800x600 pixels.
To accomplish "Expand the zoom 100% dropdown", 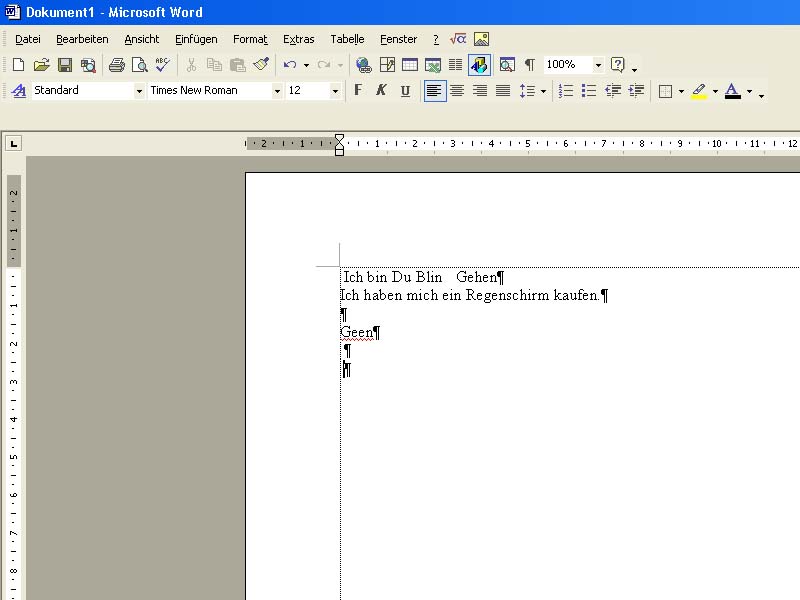I will coord(598,65).
